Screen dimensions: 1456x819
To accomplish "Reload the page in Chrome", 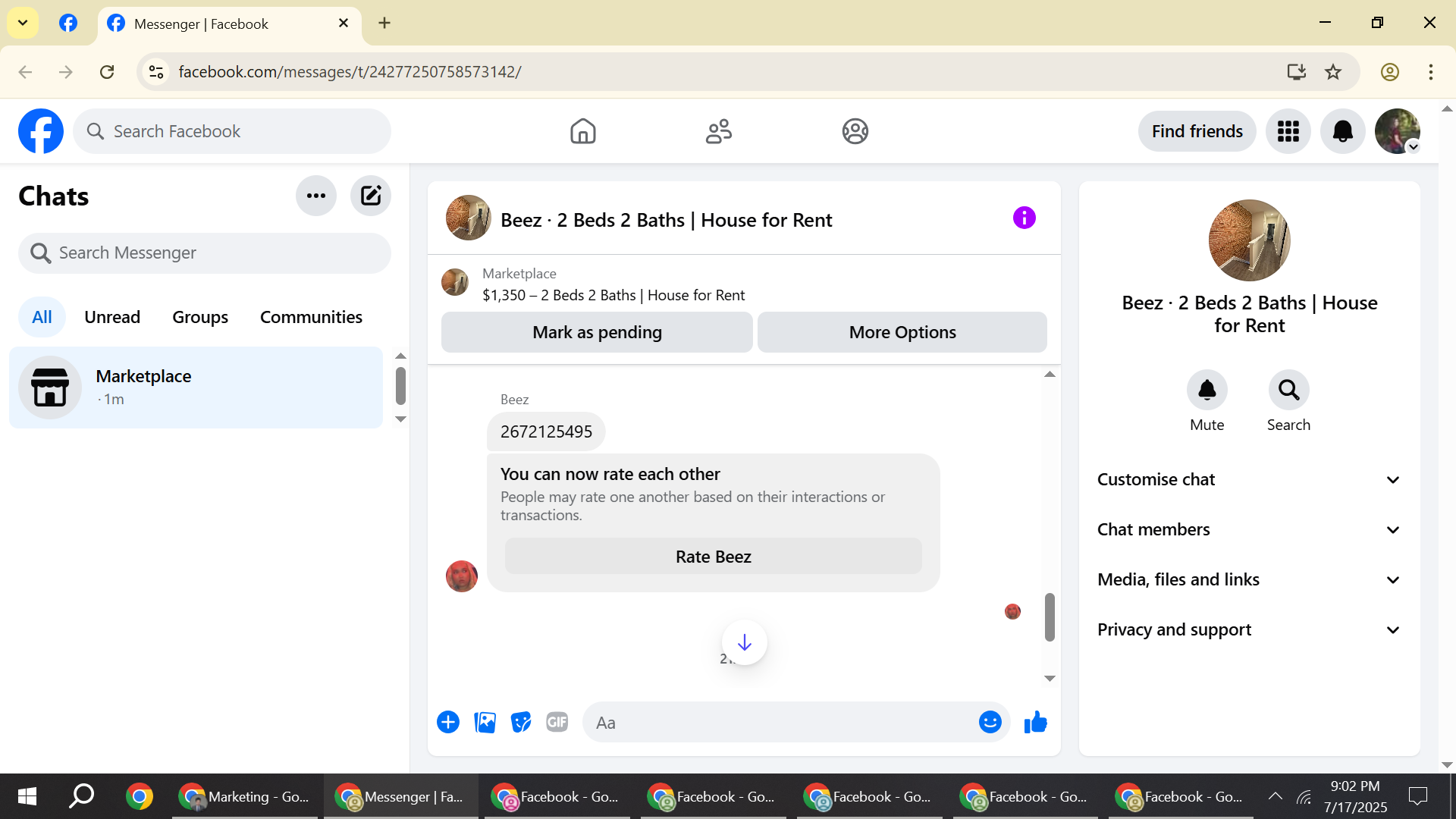I will pyautogui.click(x=107, y=72).
